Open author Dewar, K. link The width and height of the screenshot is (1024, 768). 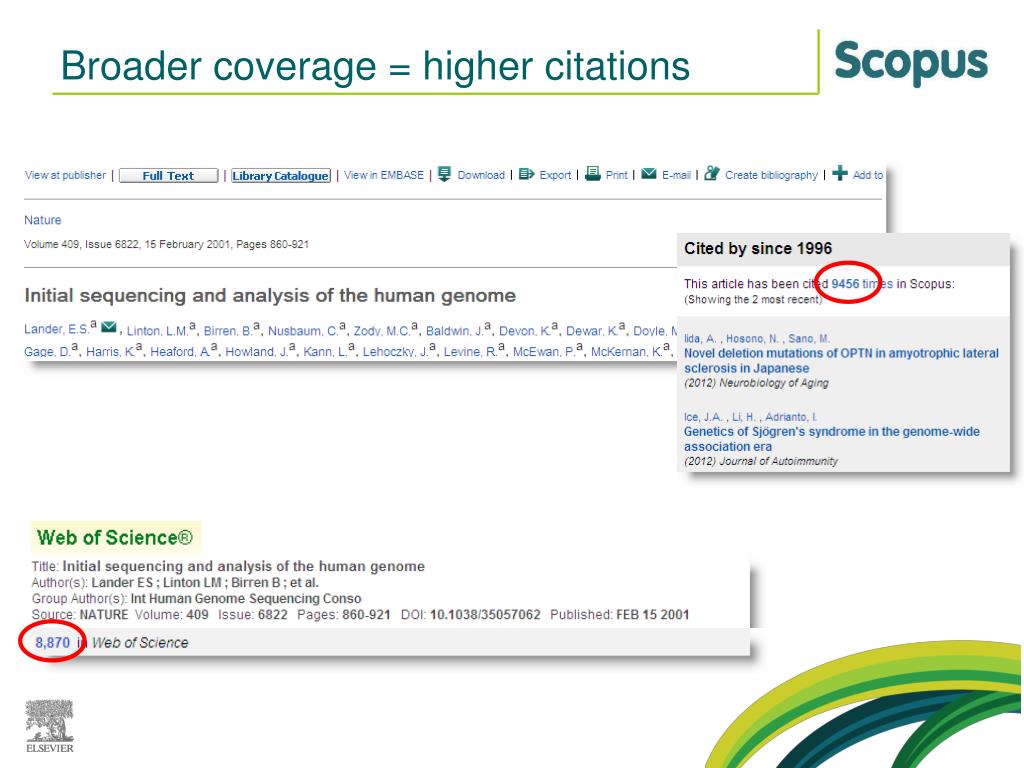coord(592,331)
